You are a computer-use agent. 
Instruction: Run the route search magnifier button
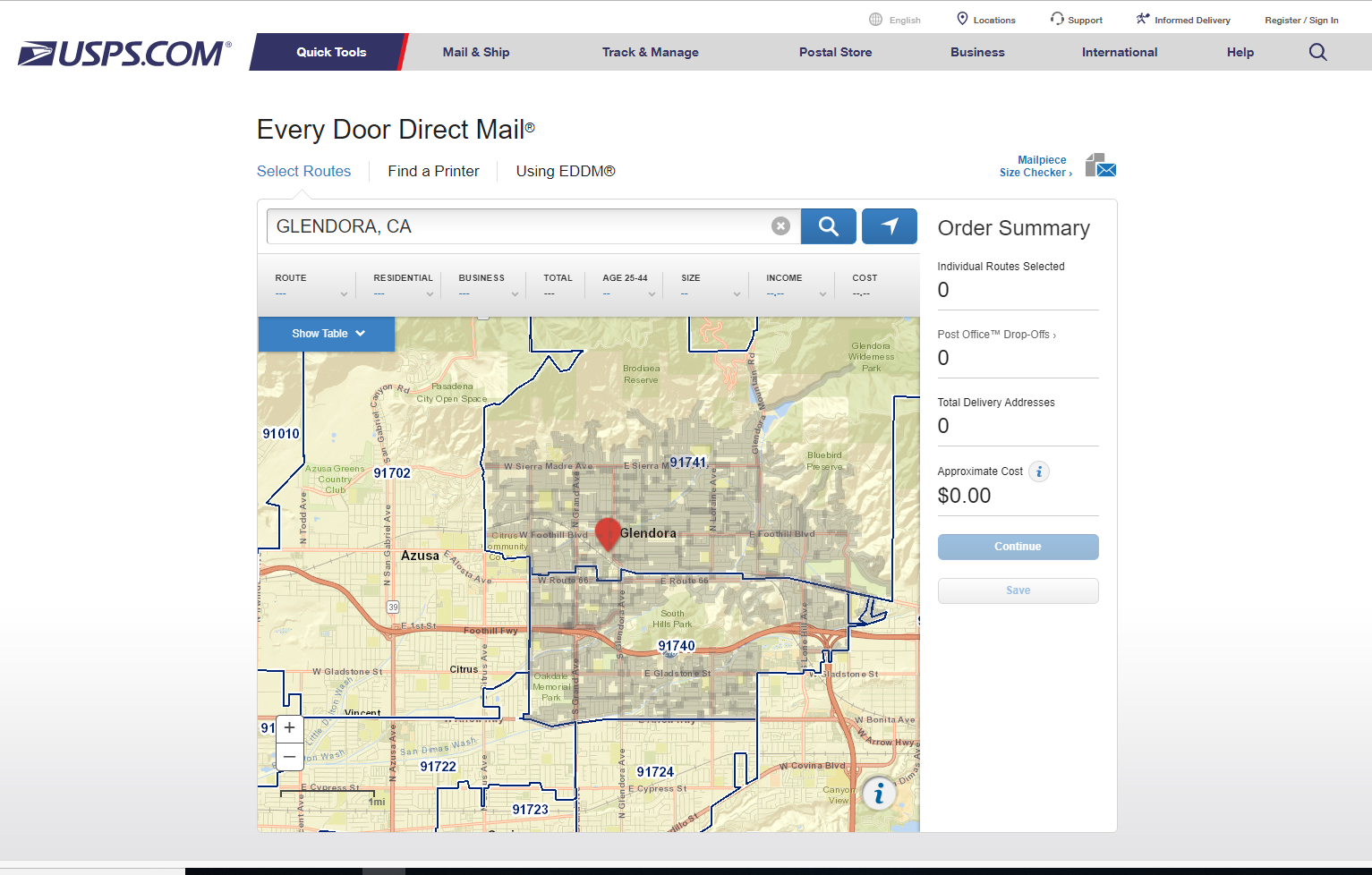point(828,226)
